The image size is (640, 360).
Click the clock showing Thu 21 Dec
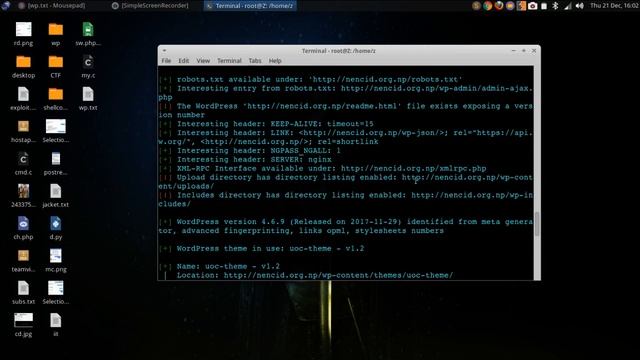(x=614, y=6)
